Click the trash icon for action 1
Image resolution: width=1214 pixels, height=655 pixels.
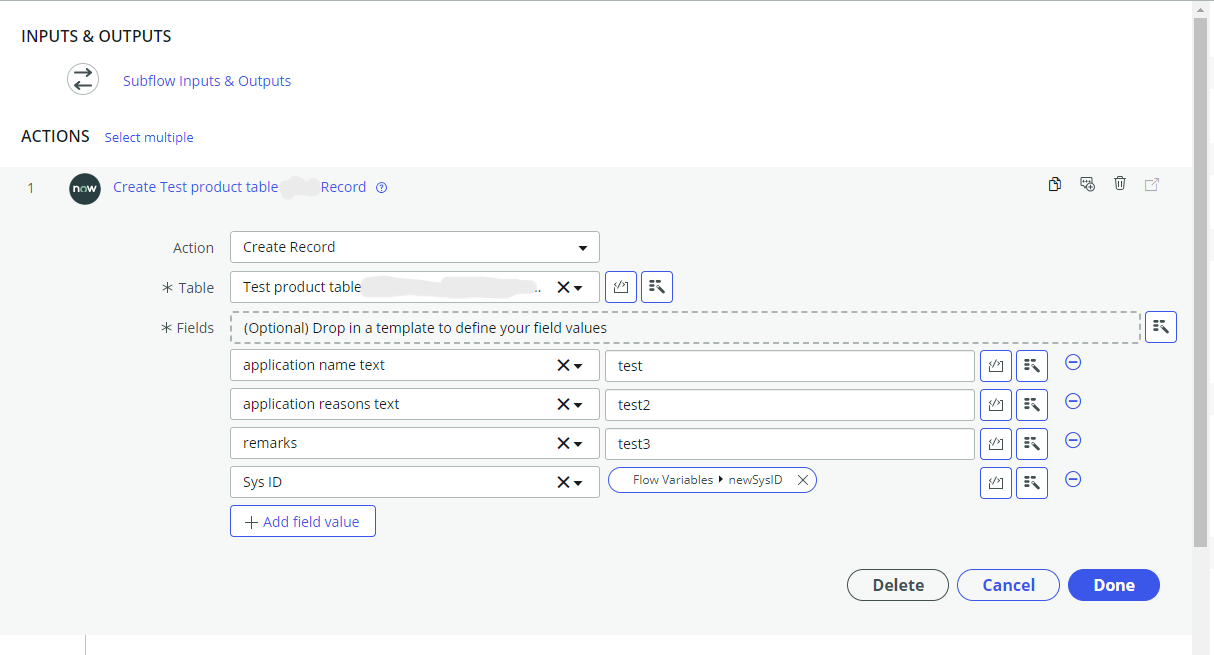pyautogui.click(x=1120, y=184)
